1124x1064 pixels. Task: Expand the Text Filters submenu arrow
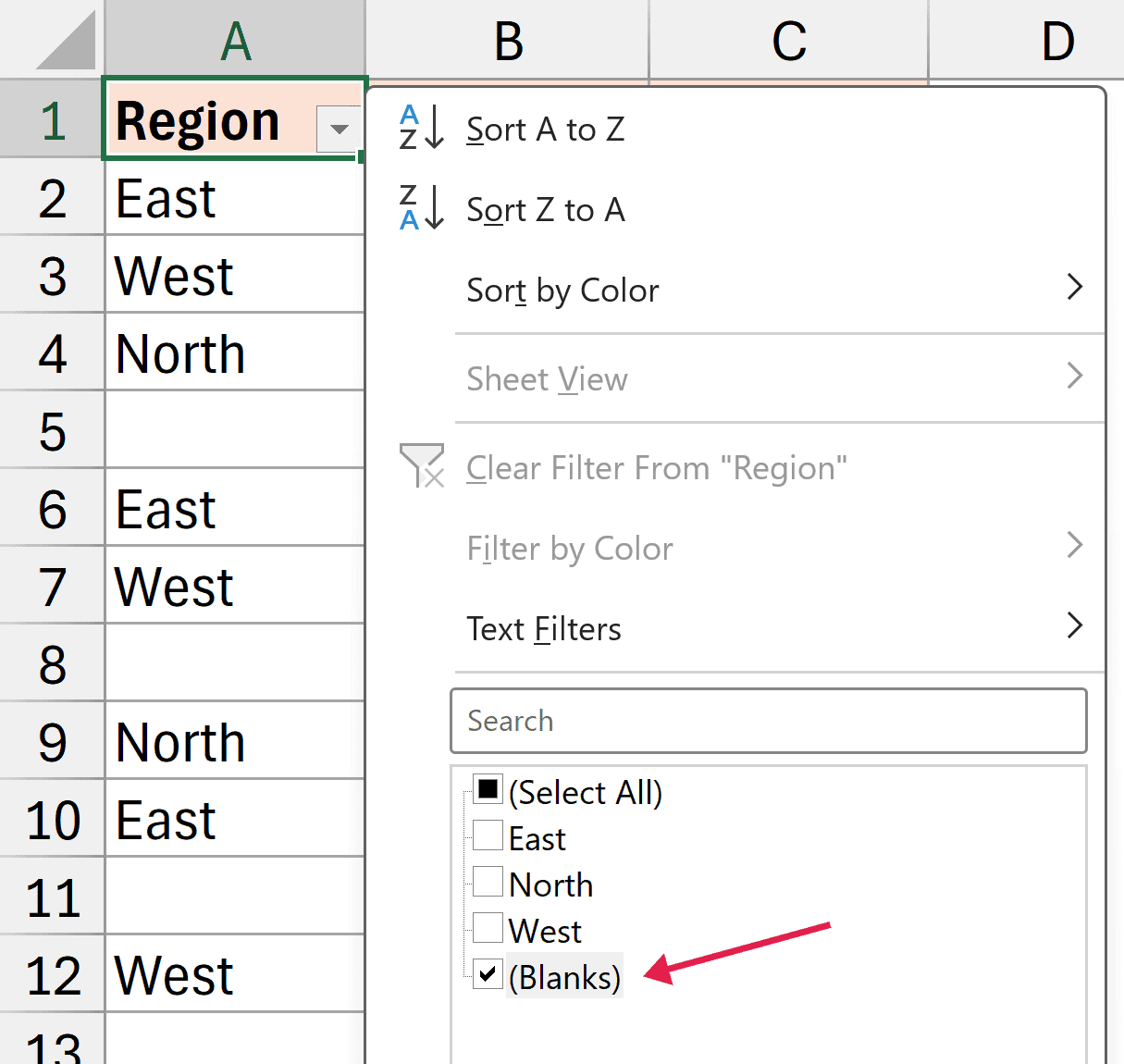point(1074,625)
